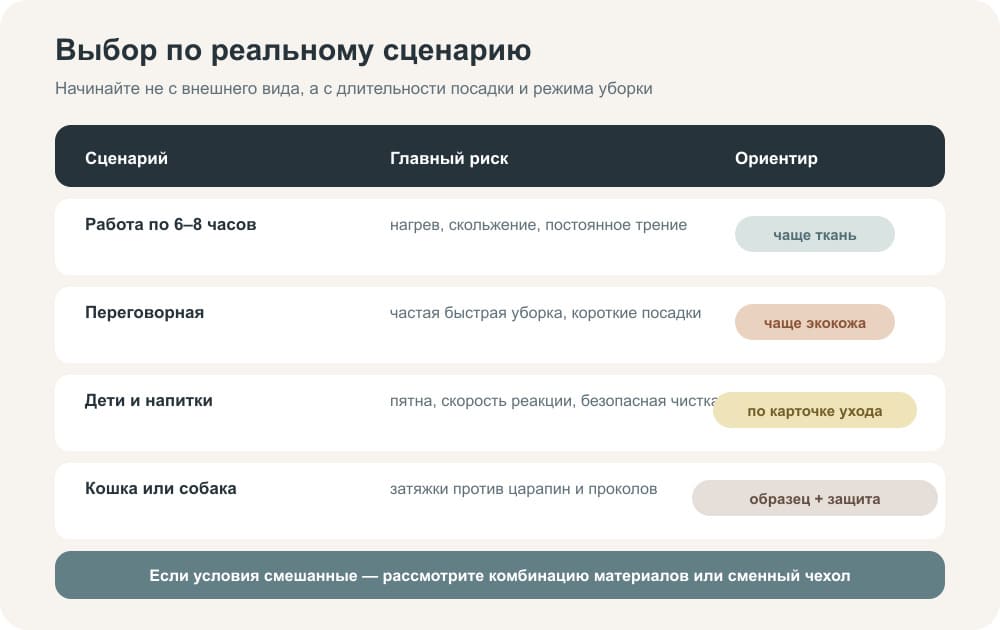1000x630 pixels.
Task: Click the "образец + защита" pill badge
Action: tap(814, 498)
